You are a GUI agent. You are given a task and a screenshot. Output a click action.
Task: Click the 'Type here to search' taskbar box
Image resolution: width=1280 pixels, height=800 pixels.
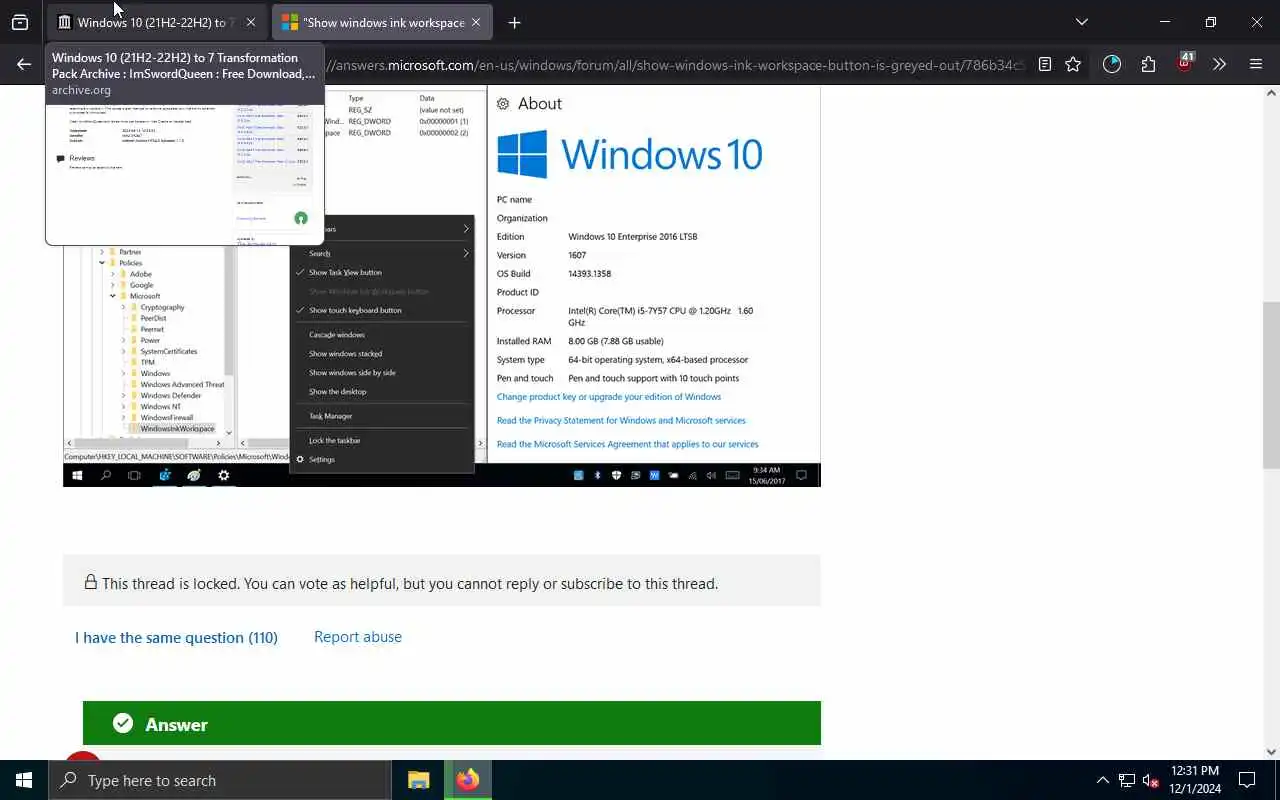click(219, 780)
